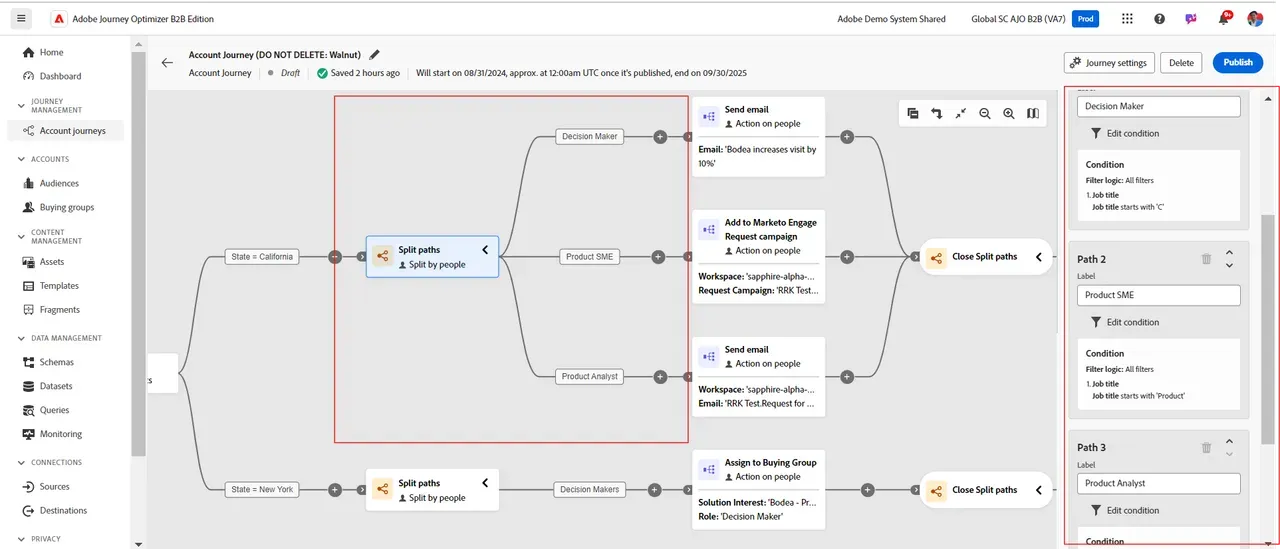Publish the journey
The height and width of the screenshot is (549, 1280).
point(1238,62)
